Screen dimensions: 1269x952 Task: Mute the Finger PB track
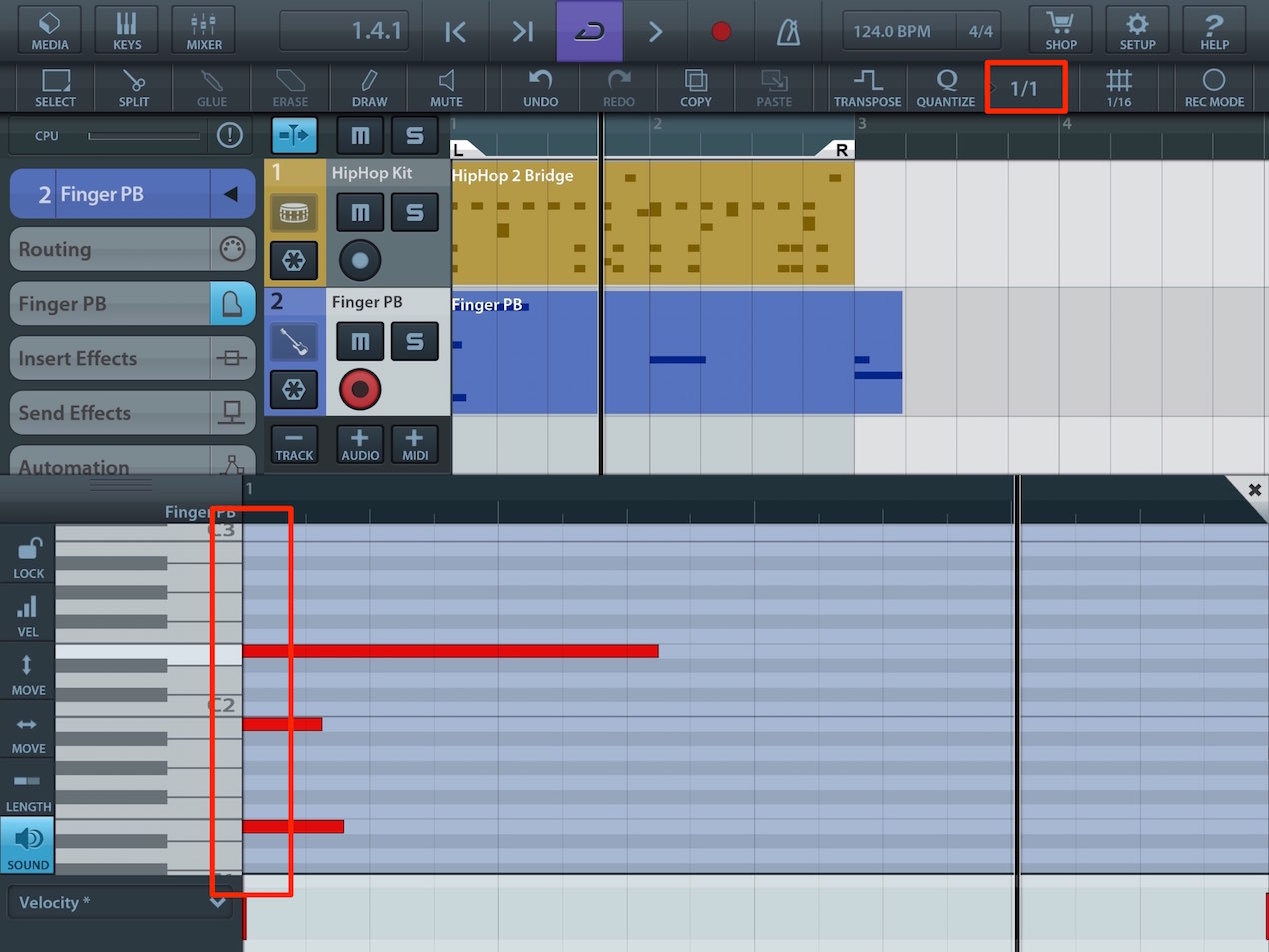[x=360, y=341]
